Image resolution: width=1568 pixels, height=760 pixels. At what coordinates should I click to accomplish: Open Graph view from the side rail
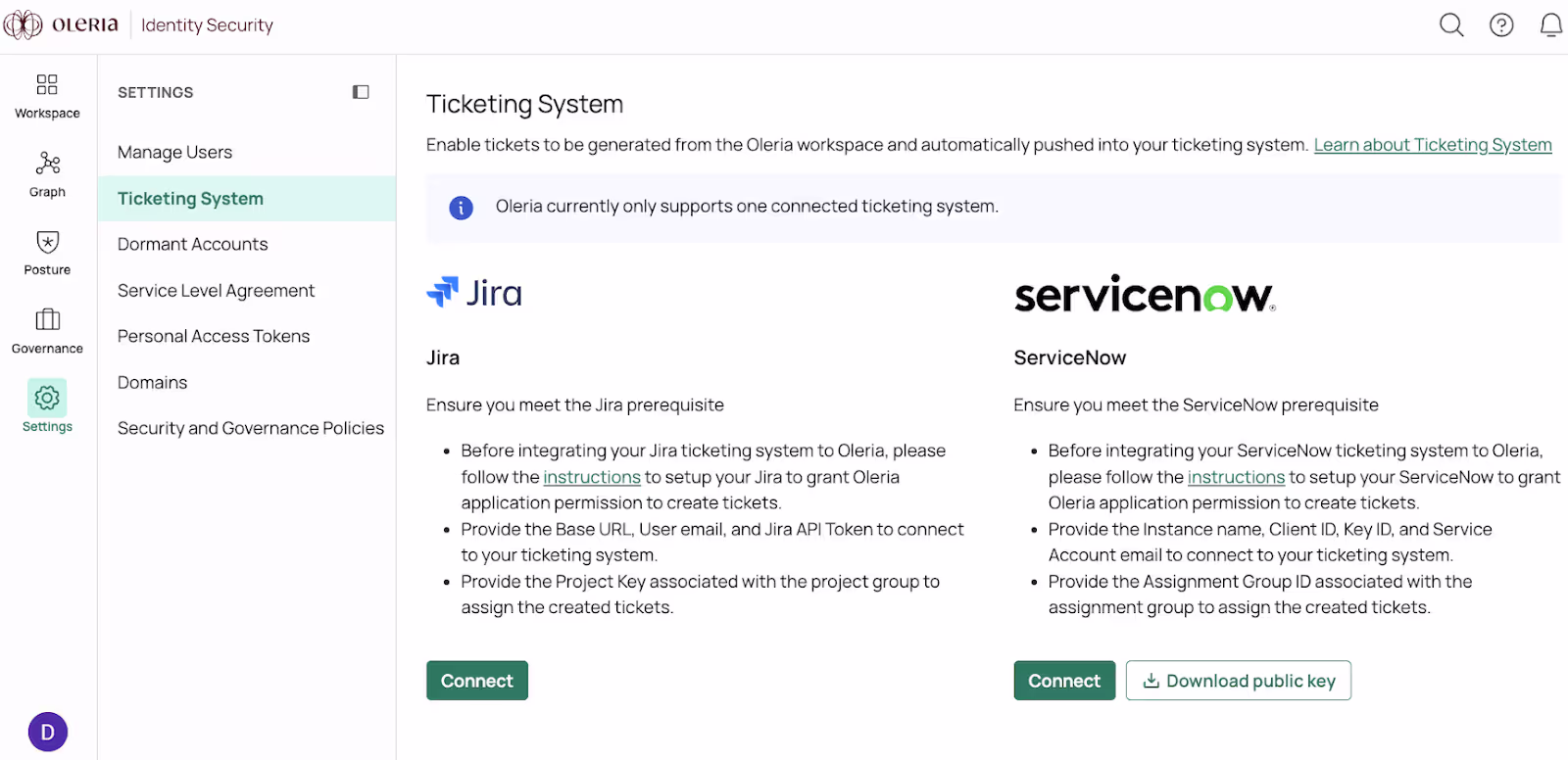47,174
